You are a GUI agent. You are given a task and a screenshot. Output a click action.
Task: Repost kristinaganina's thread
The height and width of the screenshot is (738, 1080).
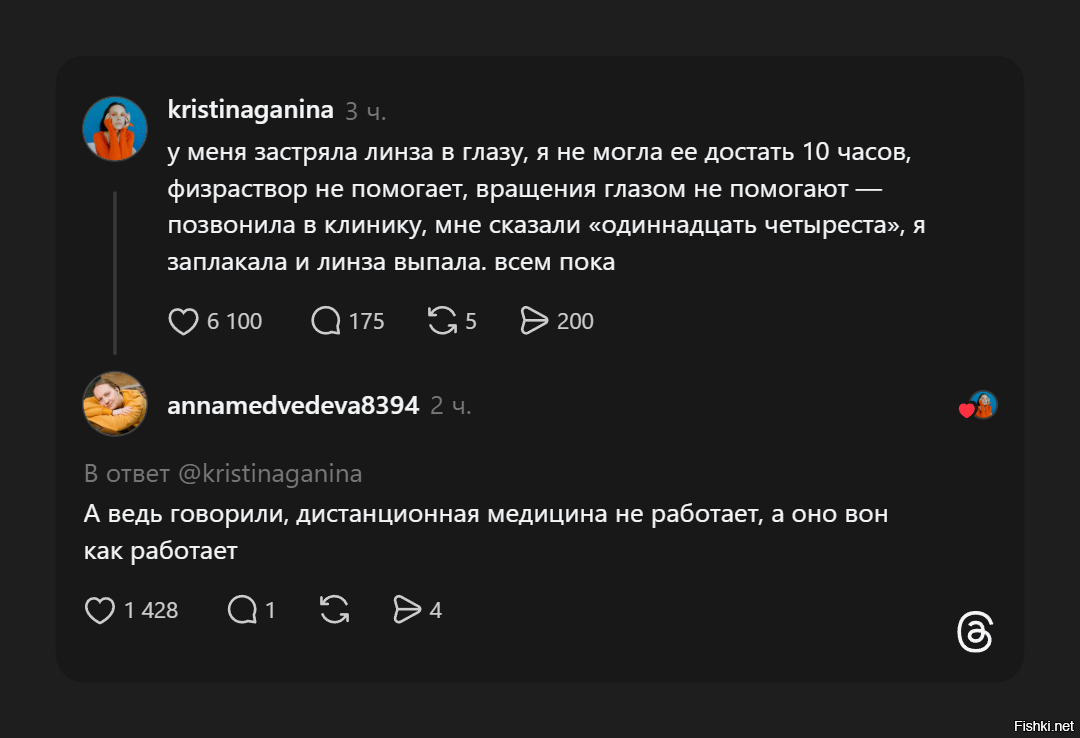click(441, 321)
